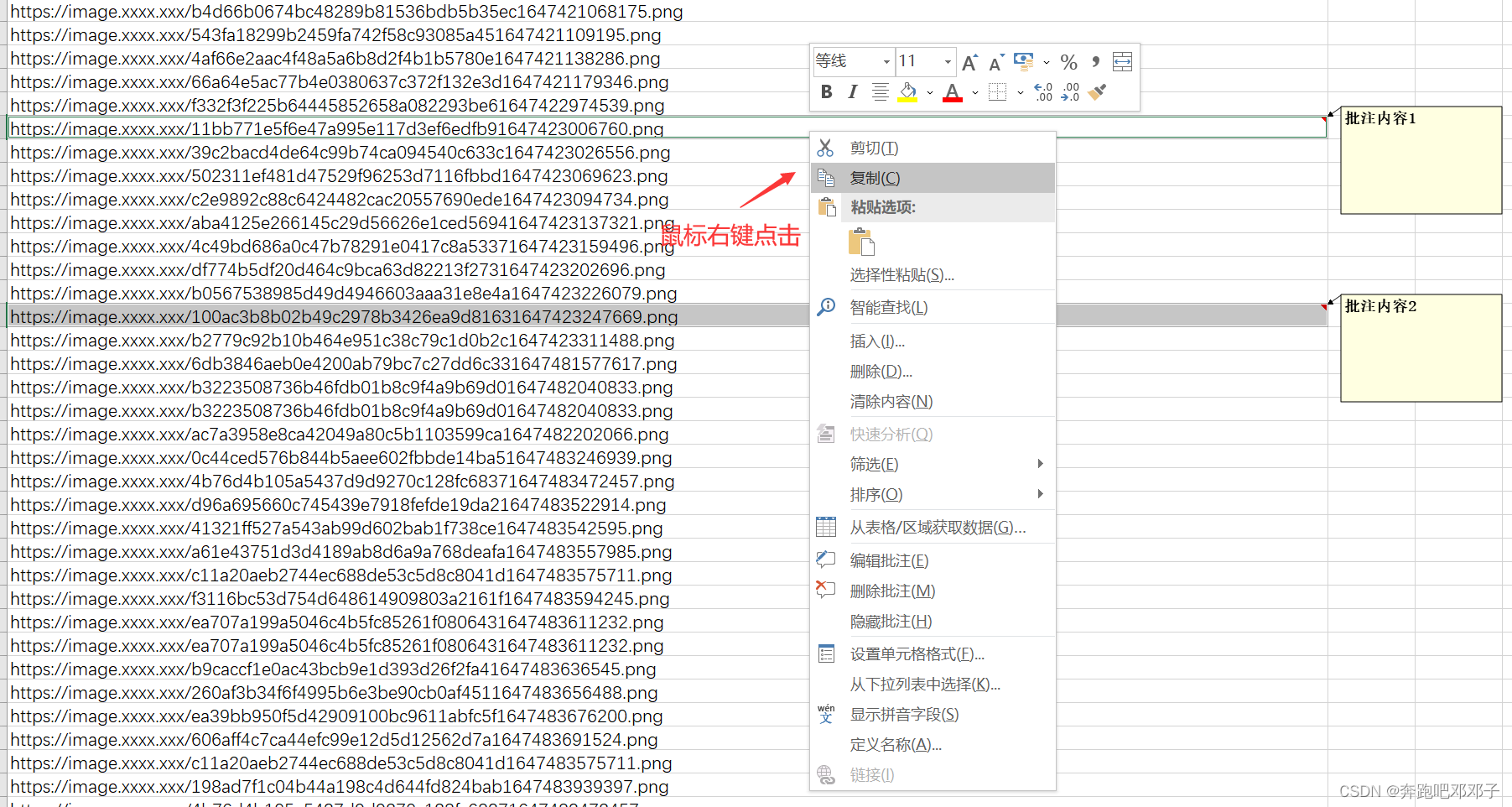Apply yellow fill color bucket
The height and width of the screenshot is (807, 1512).
pos(907,91)
